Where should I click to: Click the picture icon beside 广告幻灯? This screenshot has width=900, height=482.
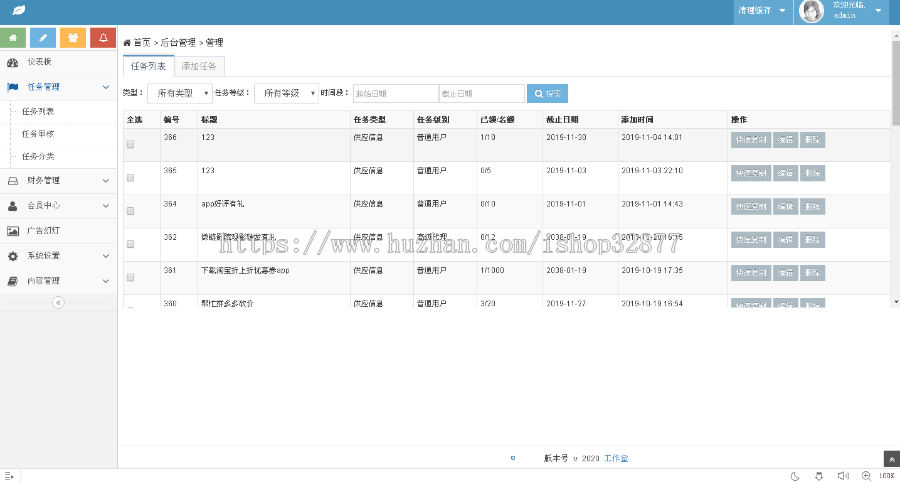[x=13, y=231]
